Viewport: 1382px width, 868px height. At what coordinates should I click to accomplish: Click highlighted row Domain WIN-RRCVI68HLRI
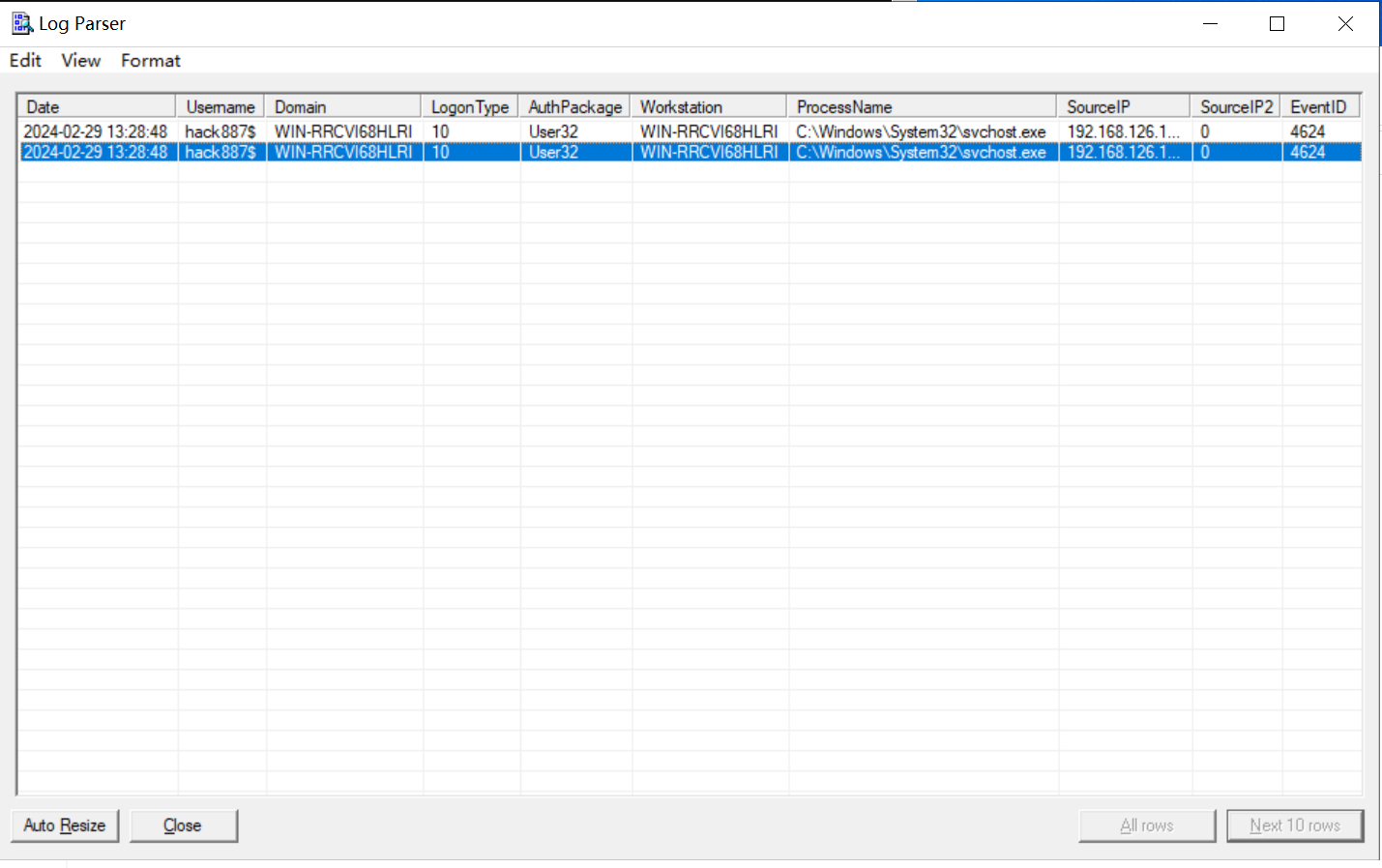click(343, 152)
